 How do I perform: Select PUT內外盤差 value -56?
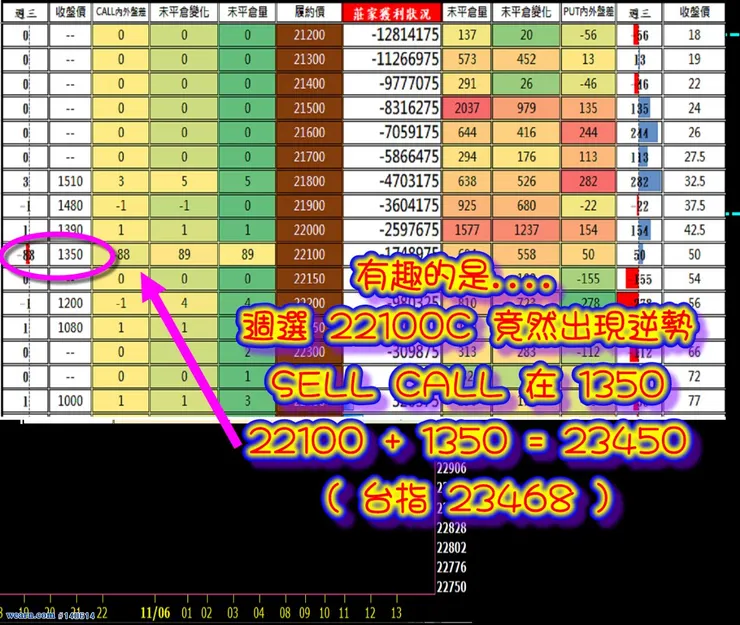[x=588, y=35]
